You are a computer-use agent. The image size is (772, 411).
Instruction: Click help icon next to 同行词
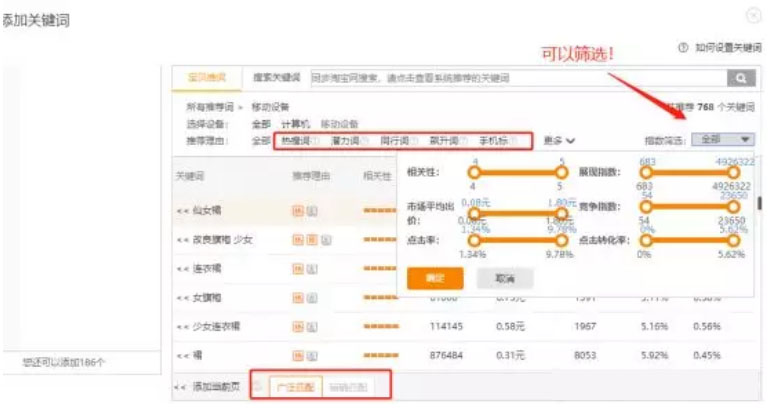tap(414, 141)
